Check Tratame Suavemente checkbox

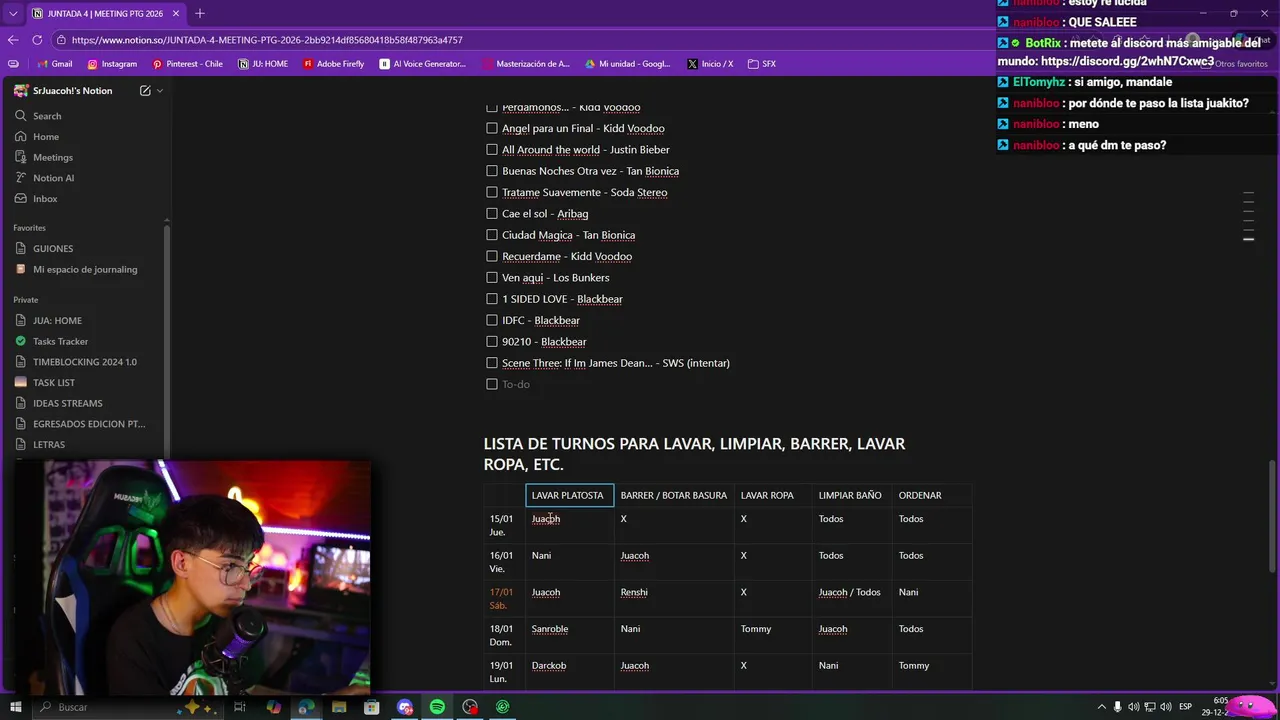[492, 192]
